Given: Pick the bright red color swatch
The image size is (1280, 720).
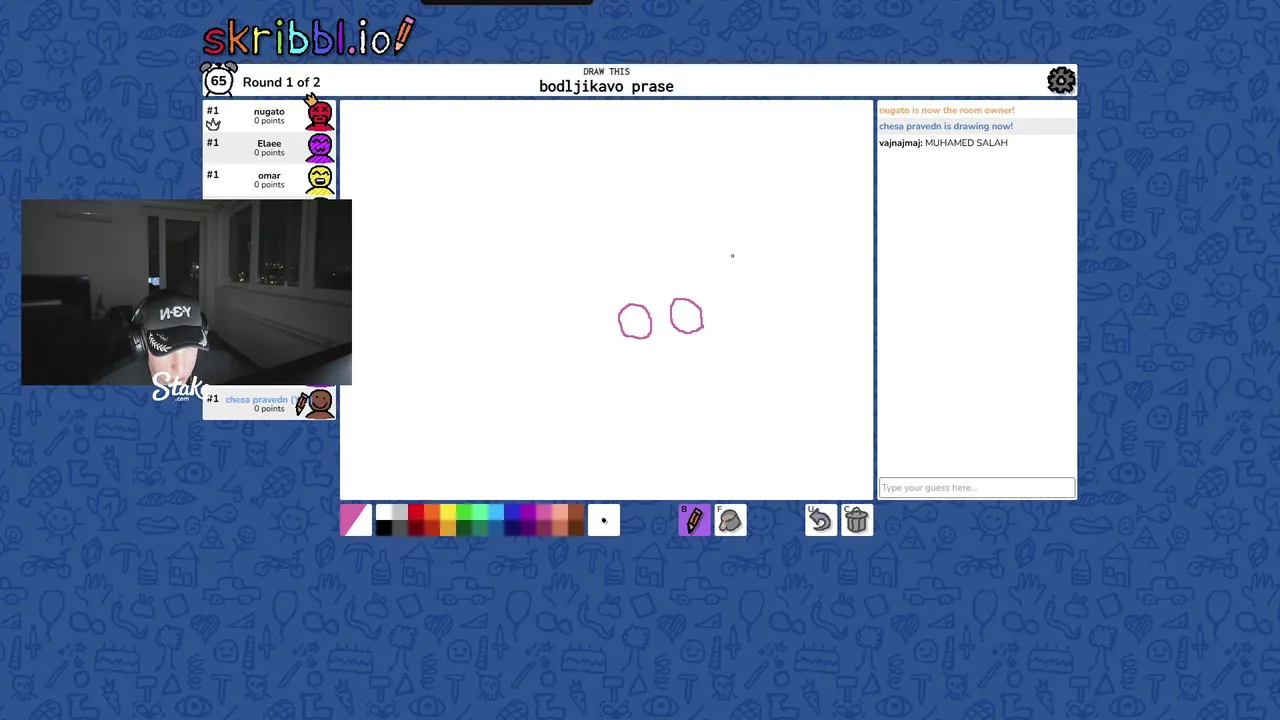Looking at the screenshot, I should tap(416, 512).
